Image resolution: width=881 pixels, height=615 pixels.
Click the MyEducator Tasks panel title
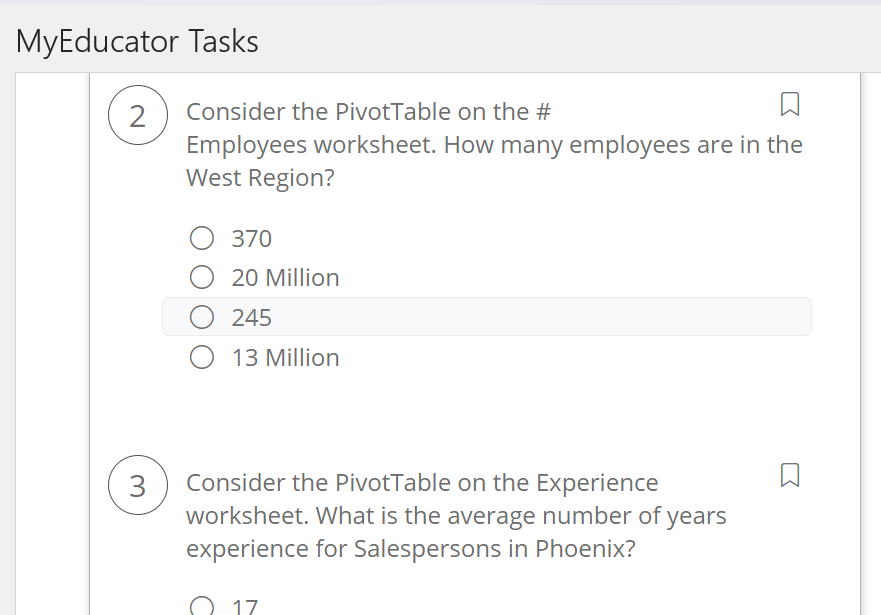[x=137, y=41]
